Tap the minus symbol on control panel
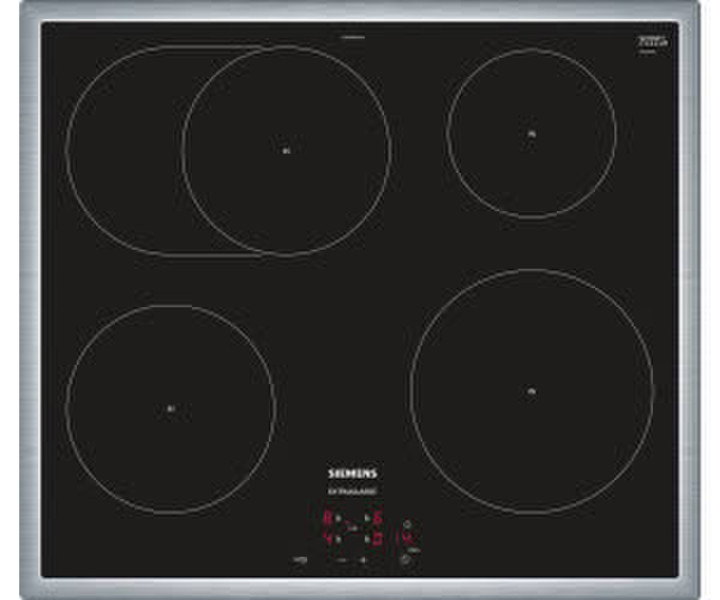 point(341,560)
